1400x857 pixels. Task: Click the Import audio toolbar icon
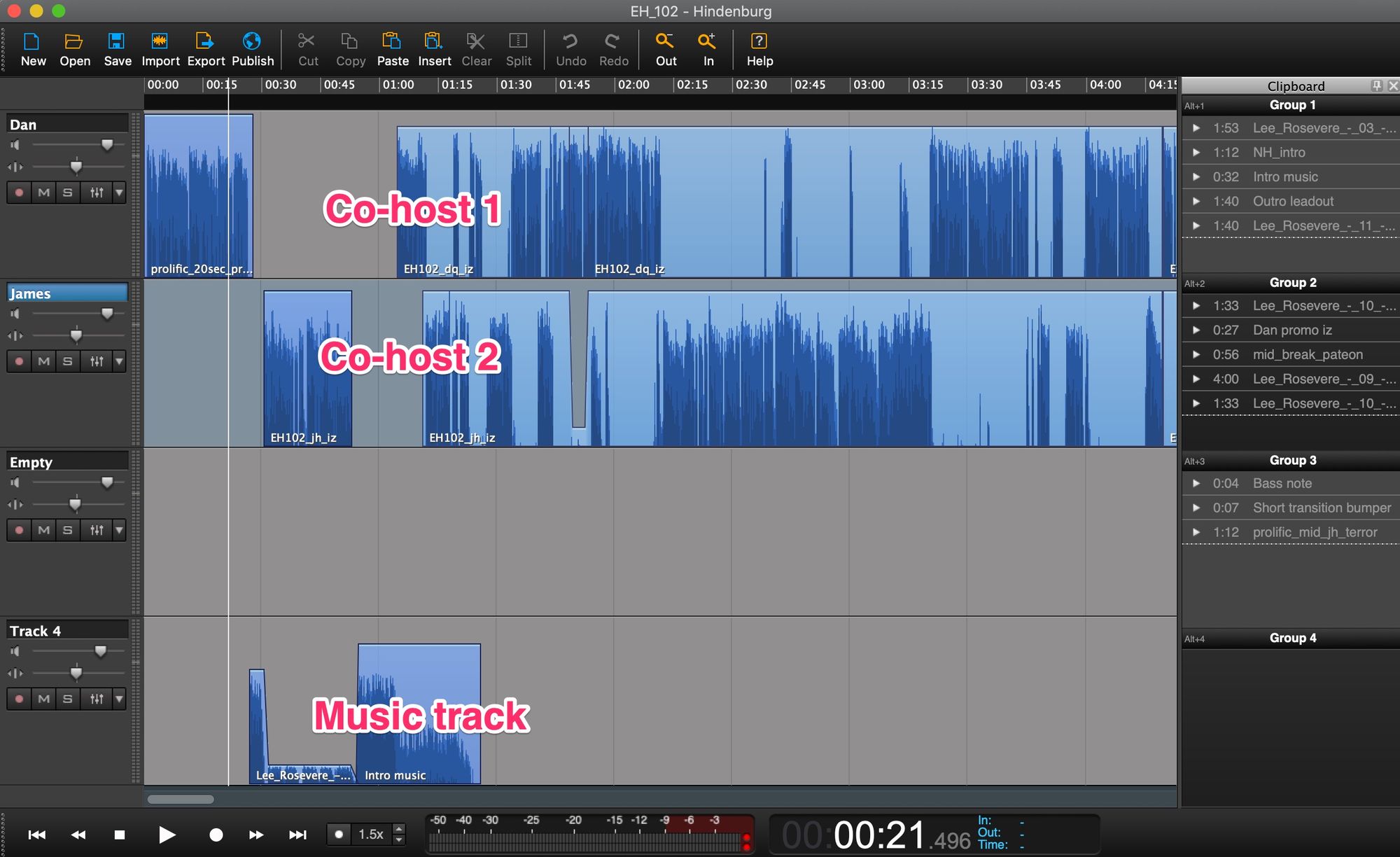click(160, 41)
